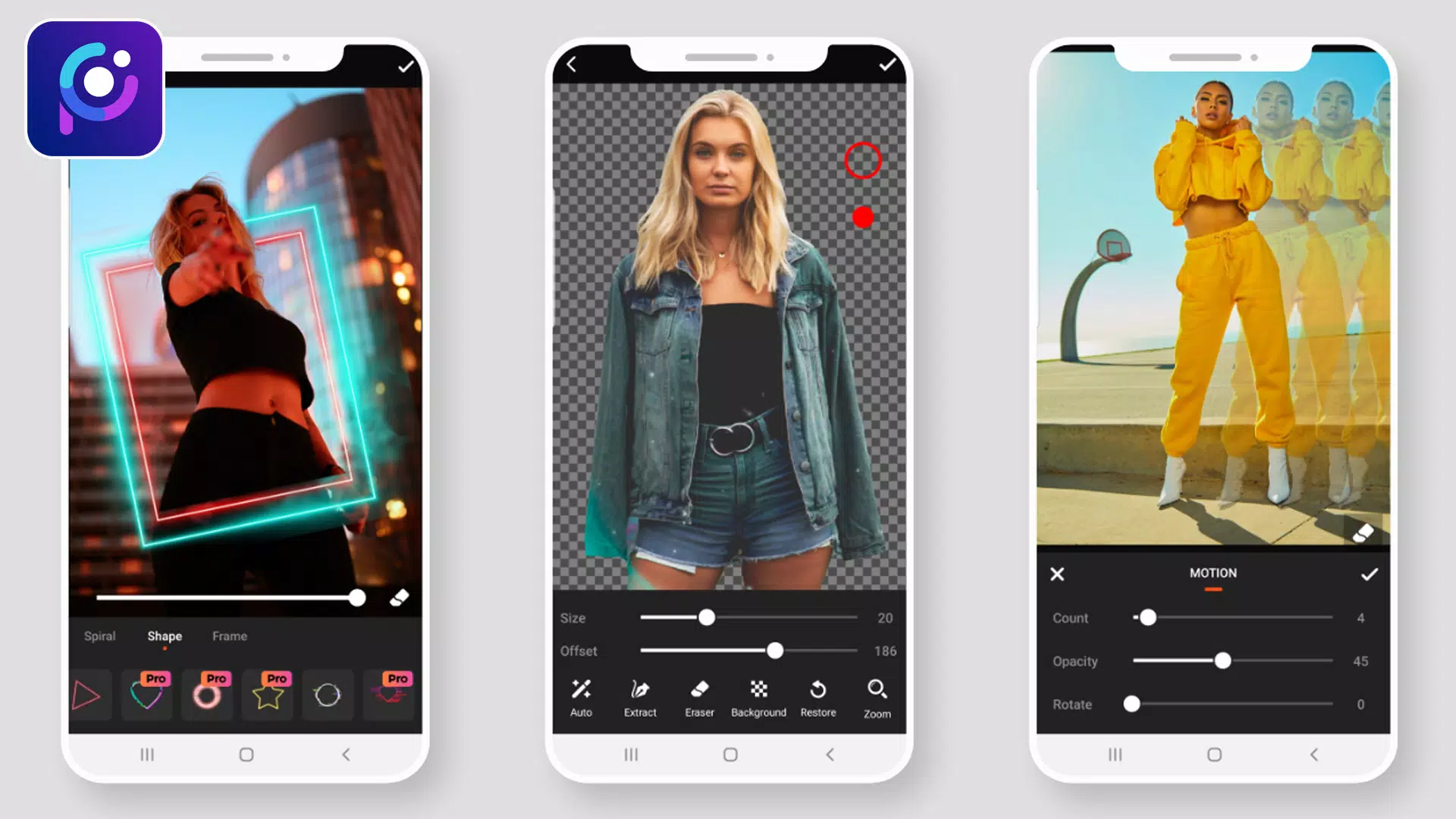The height and width of the screenshot is (819, 1456).
Task: Select the Restore tool
Action: [818, 697]
